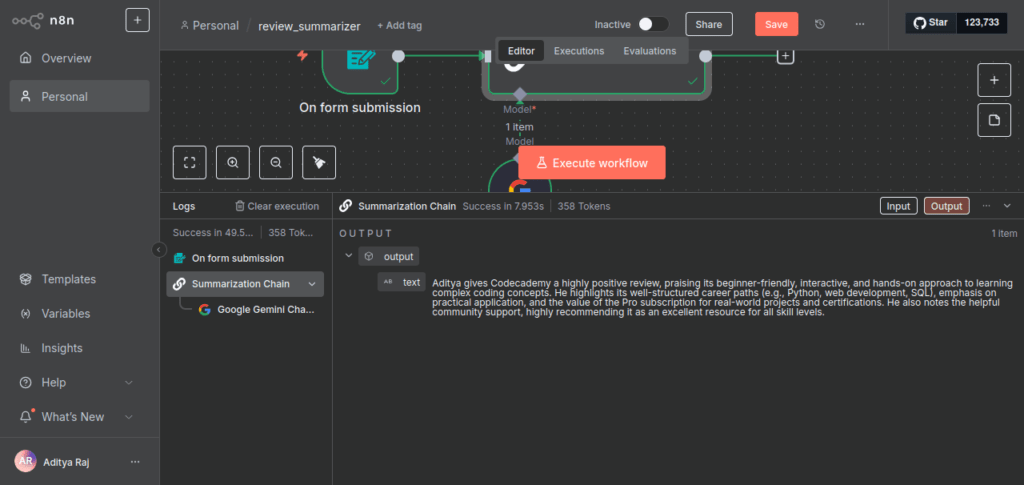
Task: Zoom out on the workflow canvas
Action: pyautogui.click(x=276, y=162)
